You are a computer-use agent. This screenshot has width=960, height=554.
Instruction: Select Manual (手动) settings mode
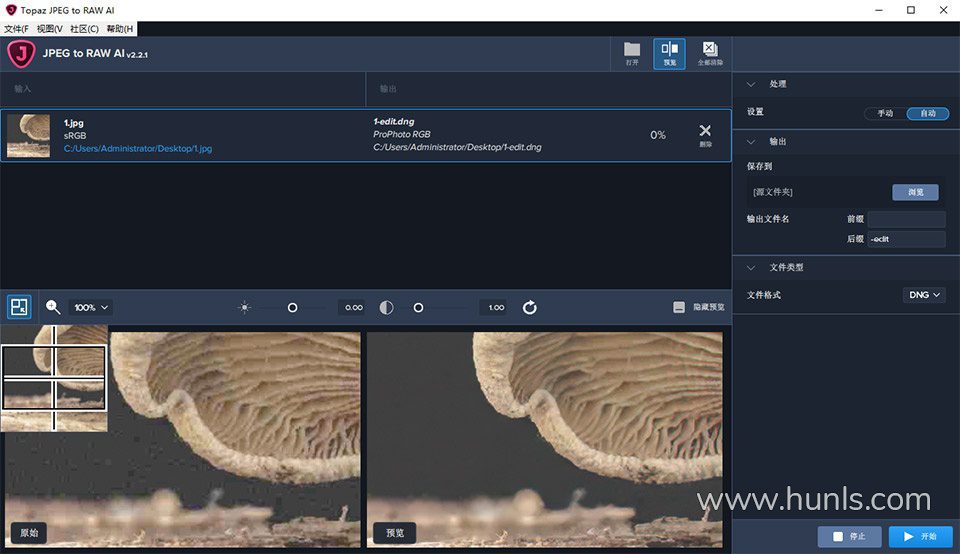[885, 113]
